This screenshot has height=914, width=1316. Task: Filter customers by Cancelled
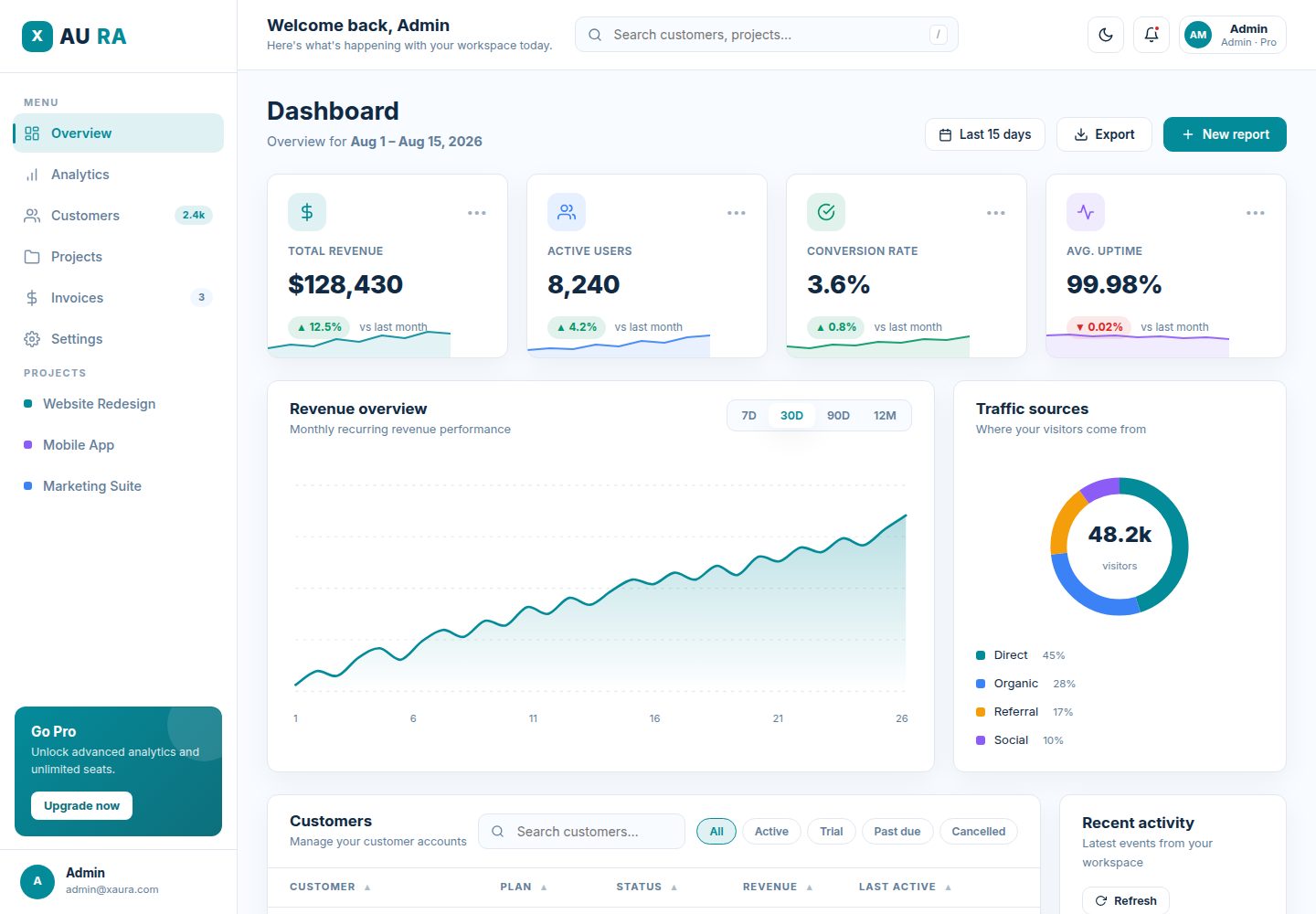pos(979,831)
